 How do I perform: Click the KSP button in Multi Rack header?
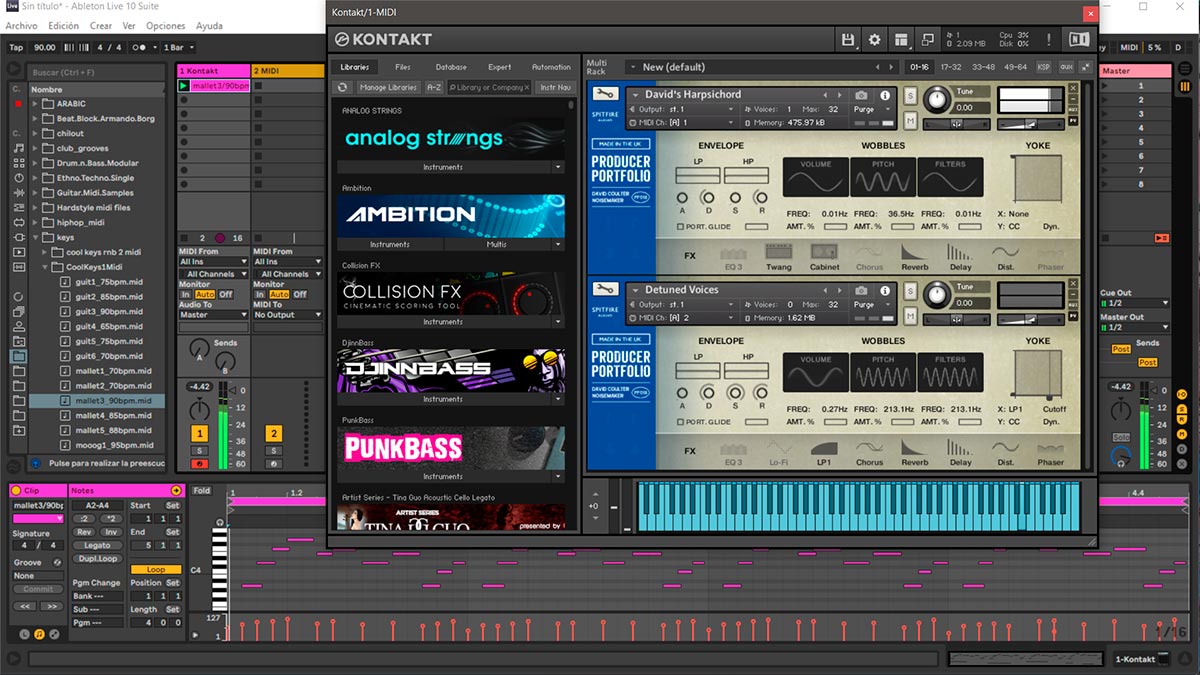pos(1044,67)
